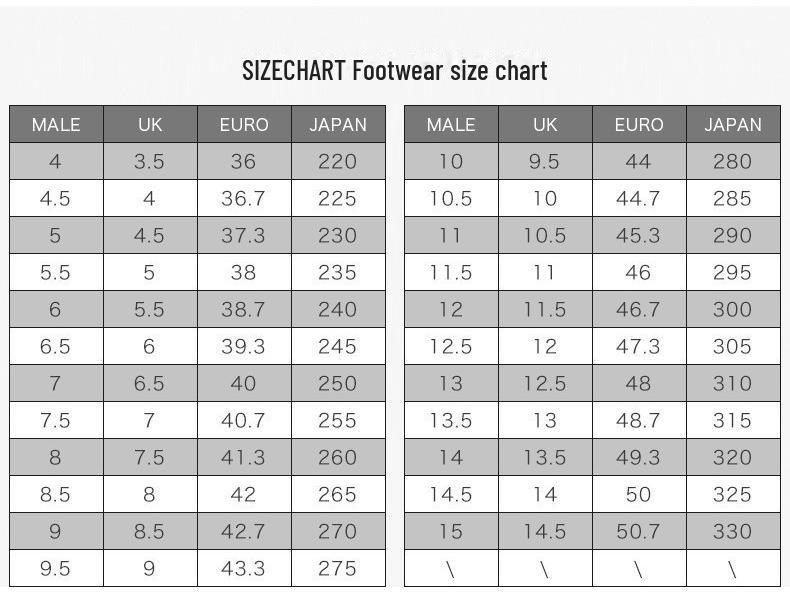Click the JAPAN 275 cell
This screenshot has height=593, width=790.
[x=337, y=568]
